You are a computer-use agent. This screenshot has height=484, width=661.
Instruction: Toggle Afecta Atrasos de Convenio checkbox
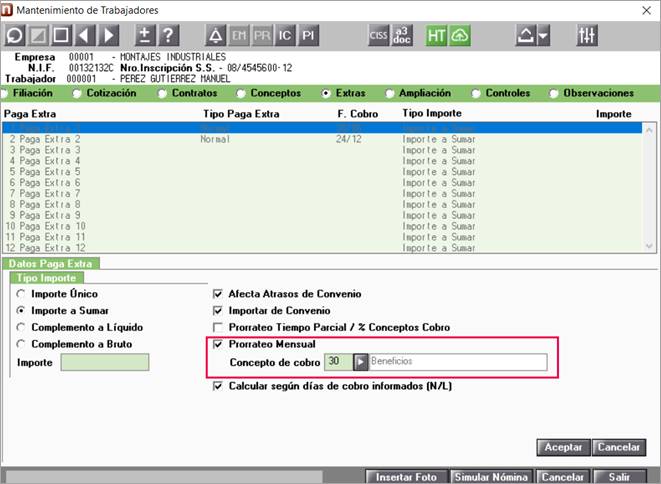(x=218, y=294)
